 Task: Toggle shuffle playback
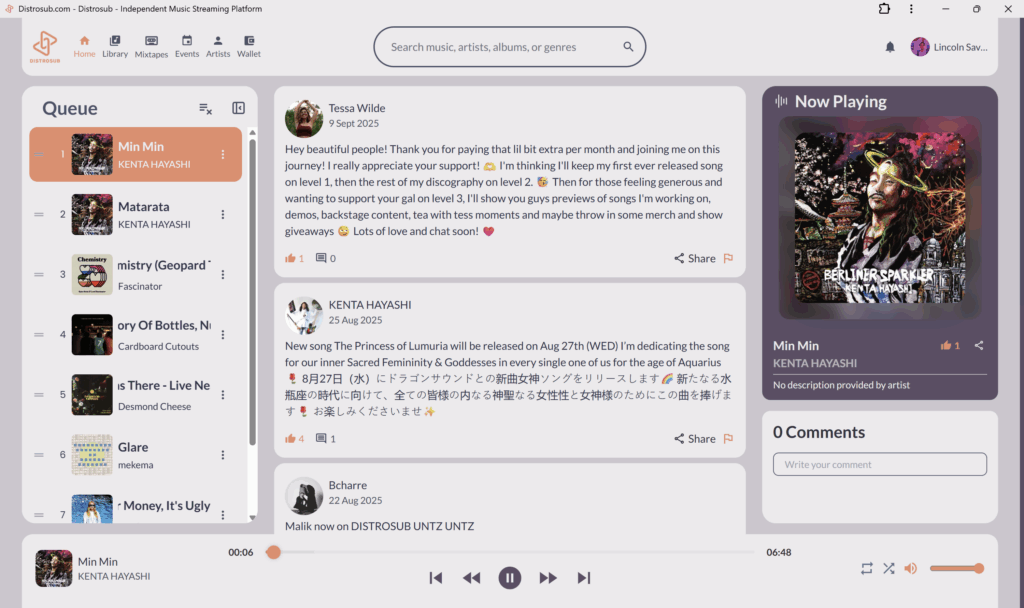888,568
